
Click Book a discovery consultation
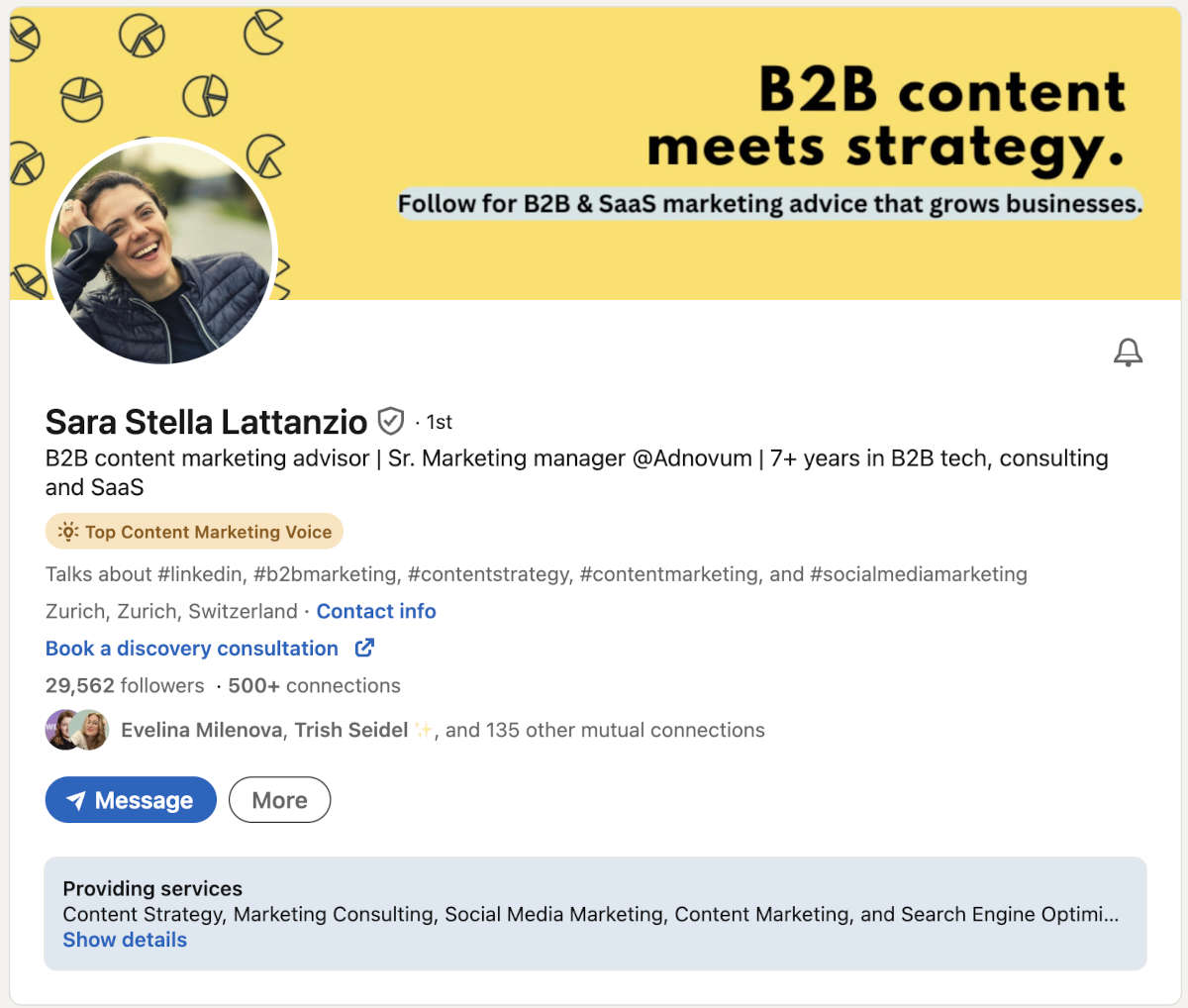pos(191,648)
